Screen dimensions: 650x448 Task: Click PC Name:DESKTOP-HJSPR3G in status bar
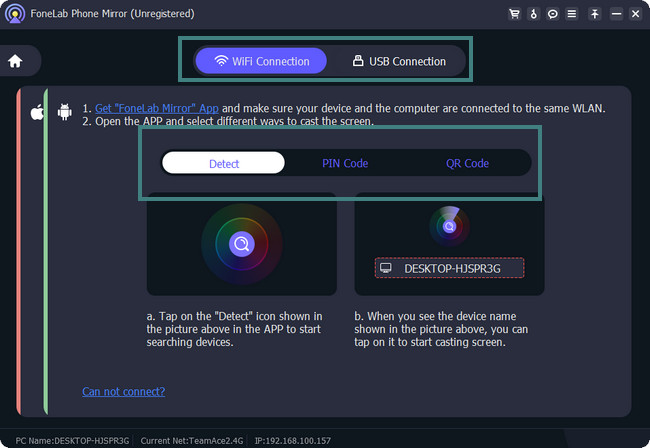coord(72,441)
